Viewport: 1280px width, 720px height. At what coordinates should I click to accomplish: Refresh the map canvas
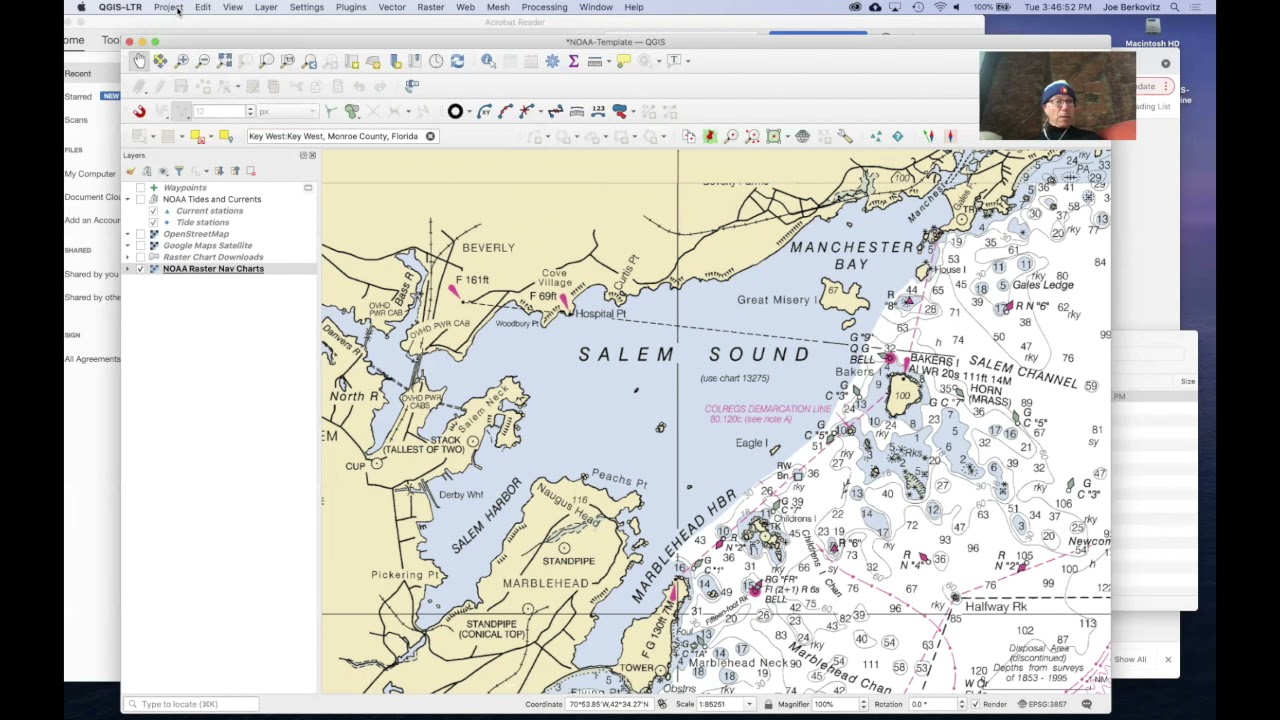pyautogui.click(x=457, y=61)
